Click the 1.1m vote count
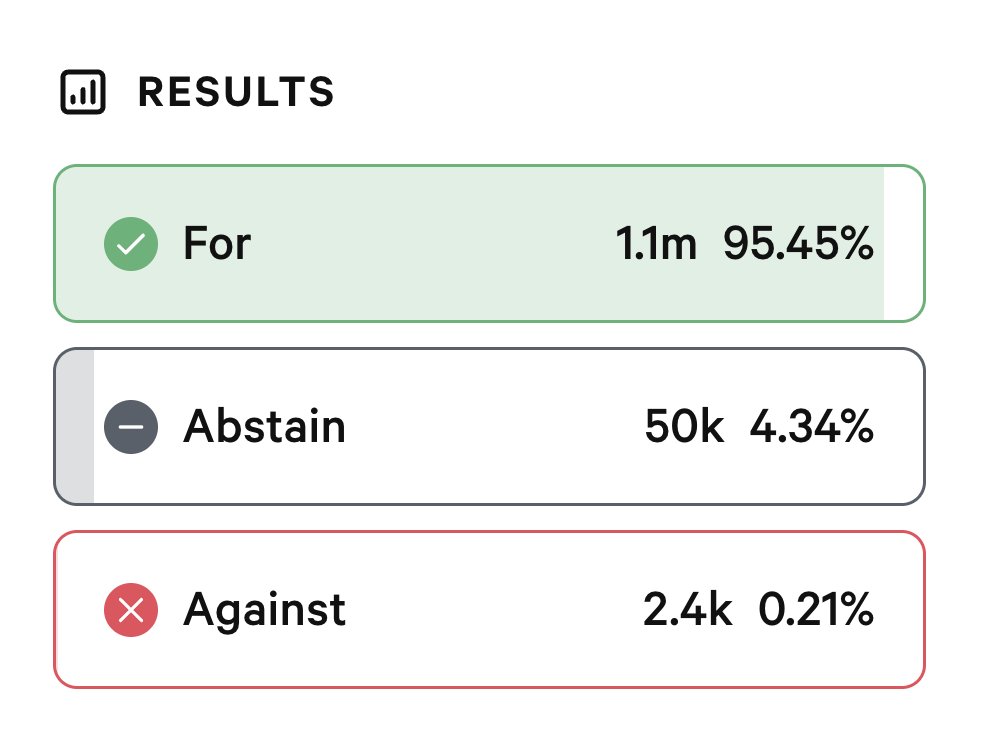 coord(656,244)
